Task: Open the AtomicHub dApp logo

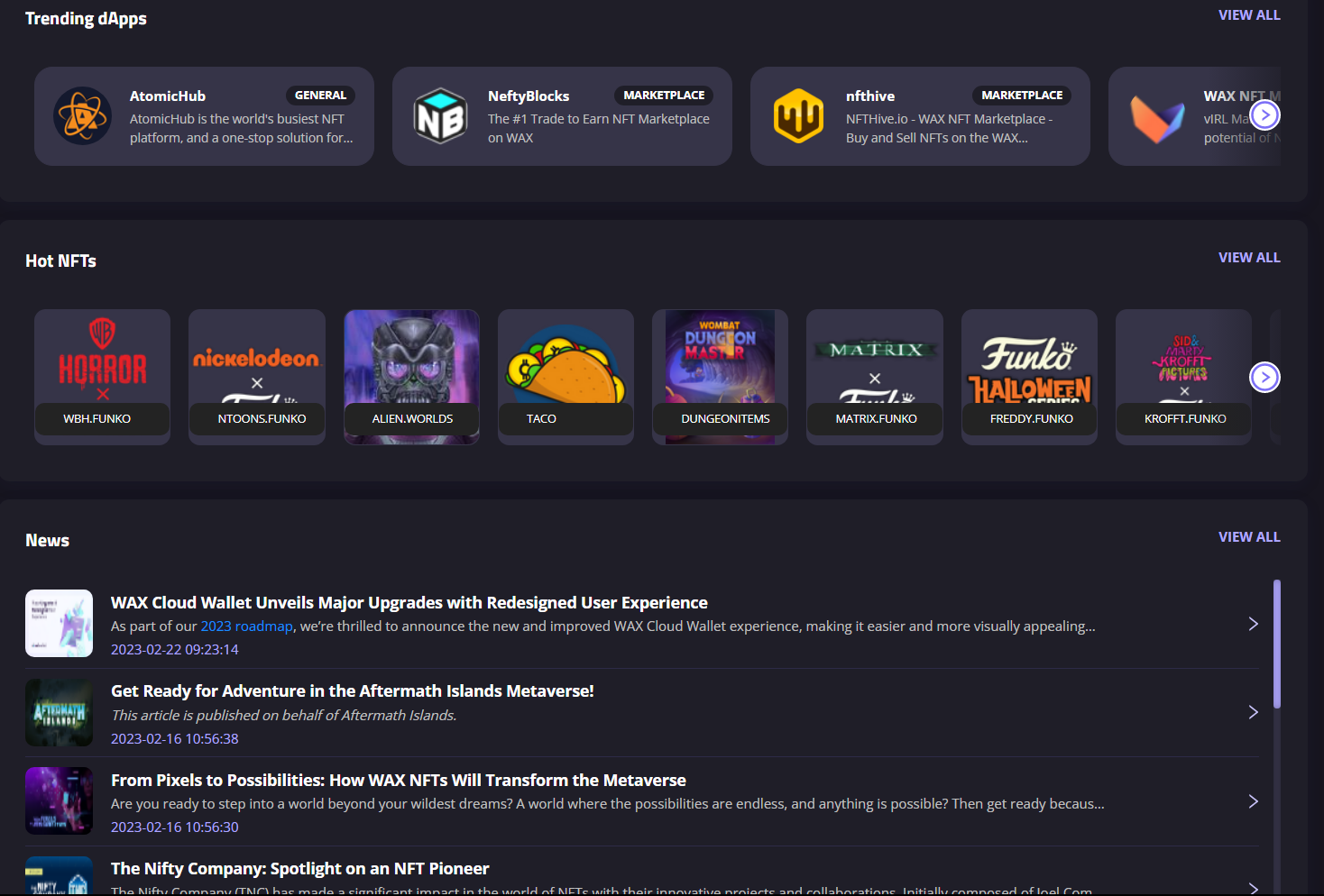Action: coord(82,115)
